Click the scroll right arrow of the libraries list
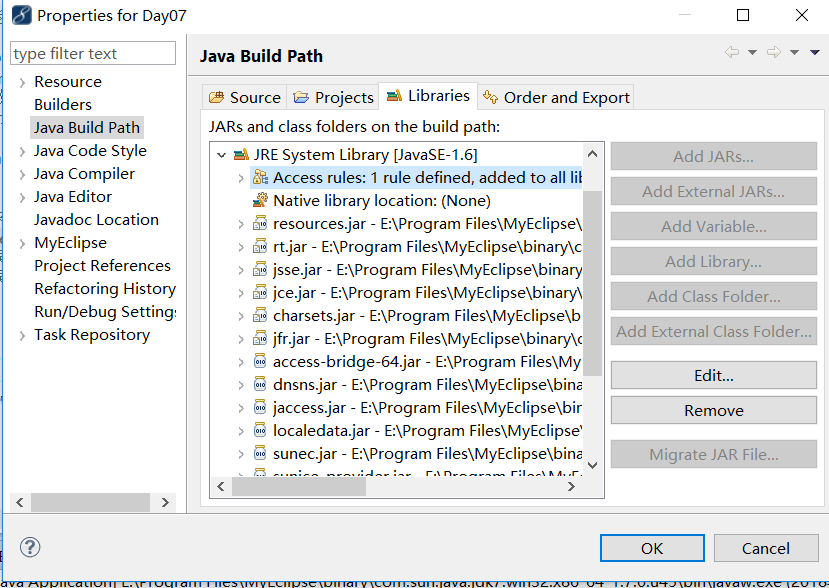The height and width of the screenshot is (588, 829). (571, 486)
